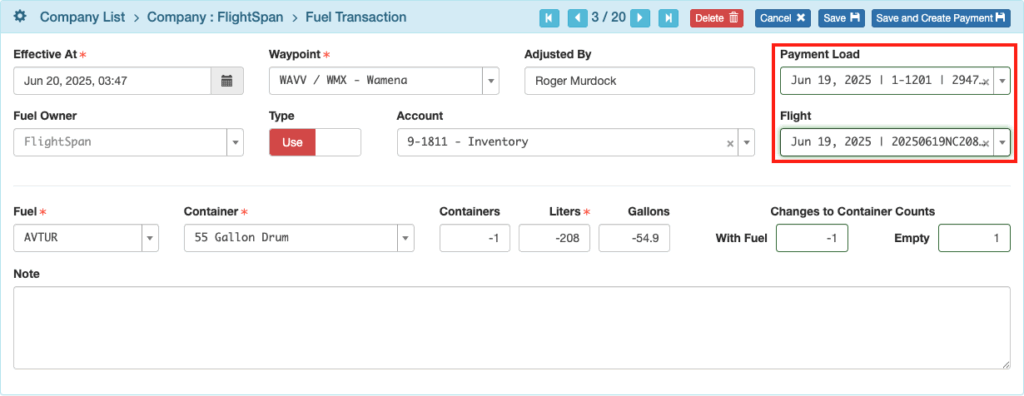Jump to the last record

(x=668, y=18)
